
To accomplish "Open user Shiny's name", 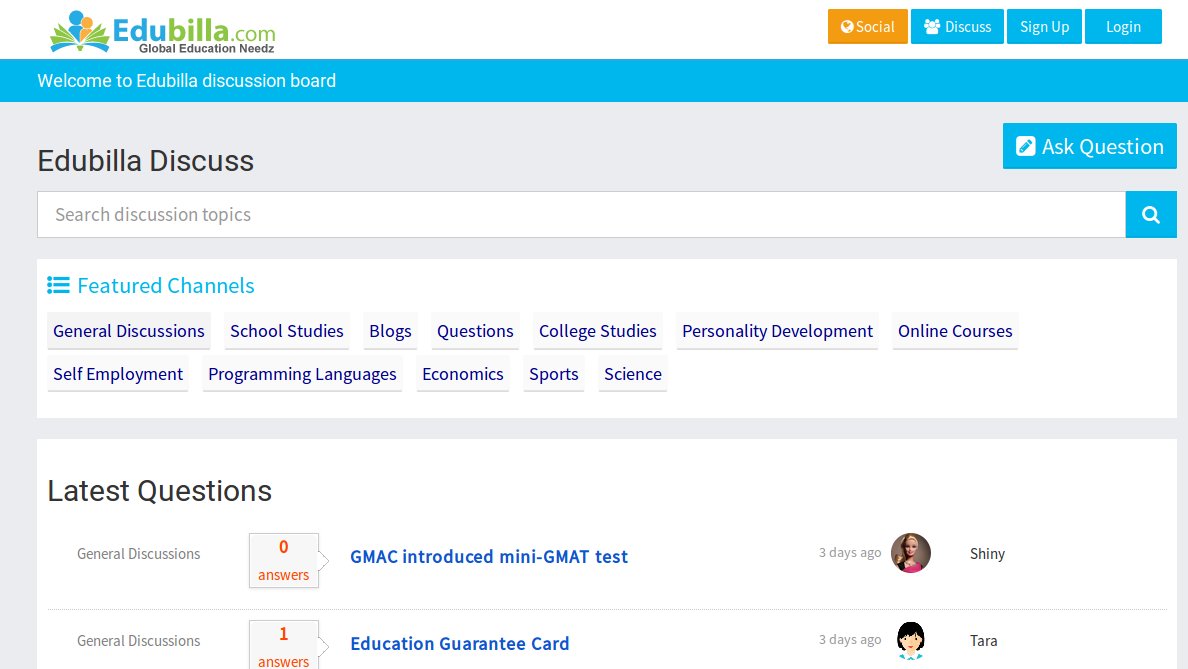I will tap(987, 554).
